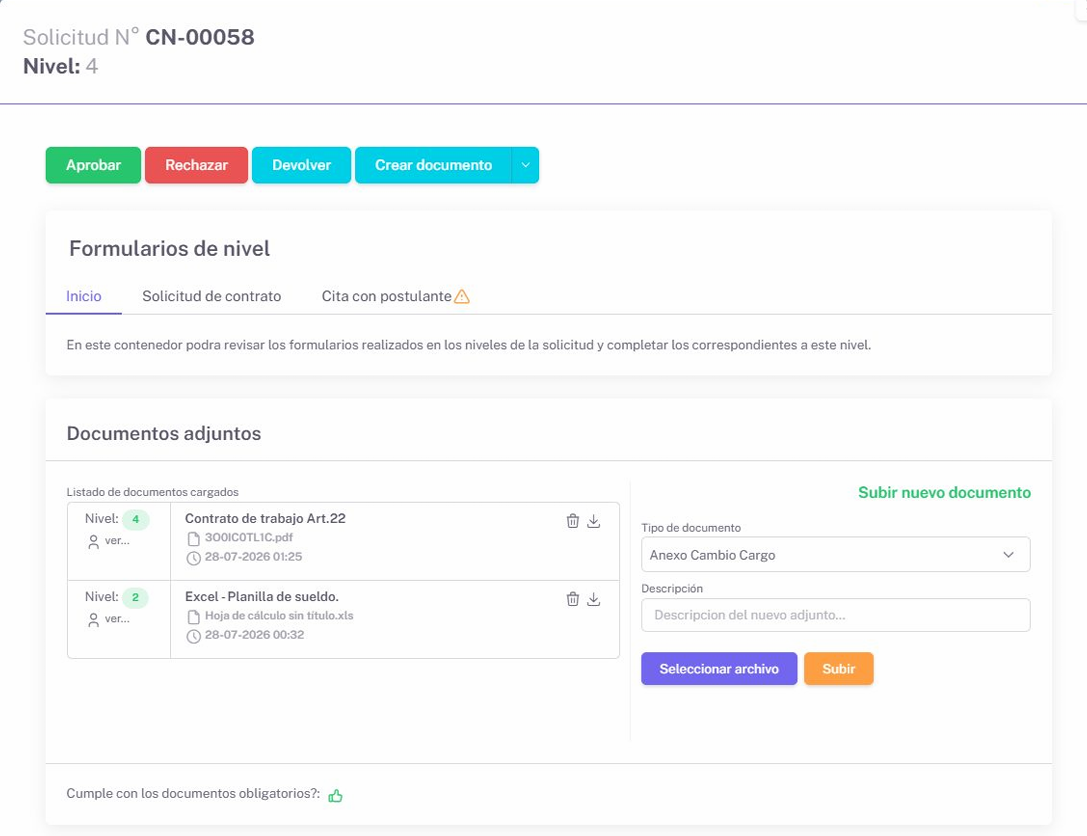The image size is (1087, 836).
Task: Click the Seleccionar archivo button
Action: pyautogui.click(x=719, y=669)
